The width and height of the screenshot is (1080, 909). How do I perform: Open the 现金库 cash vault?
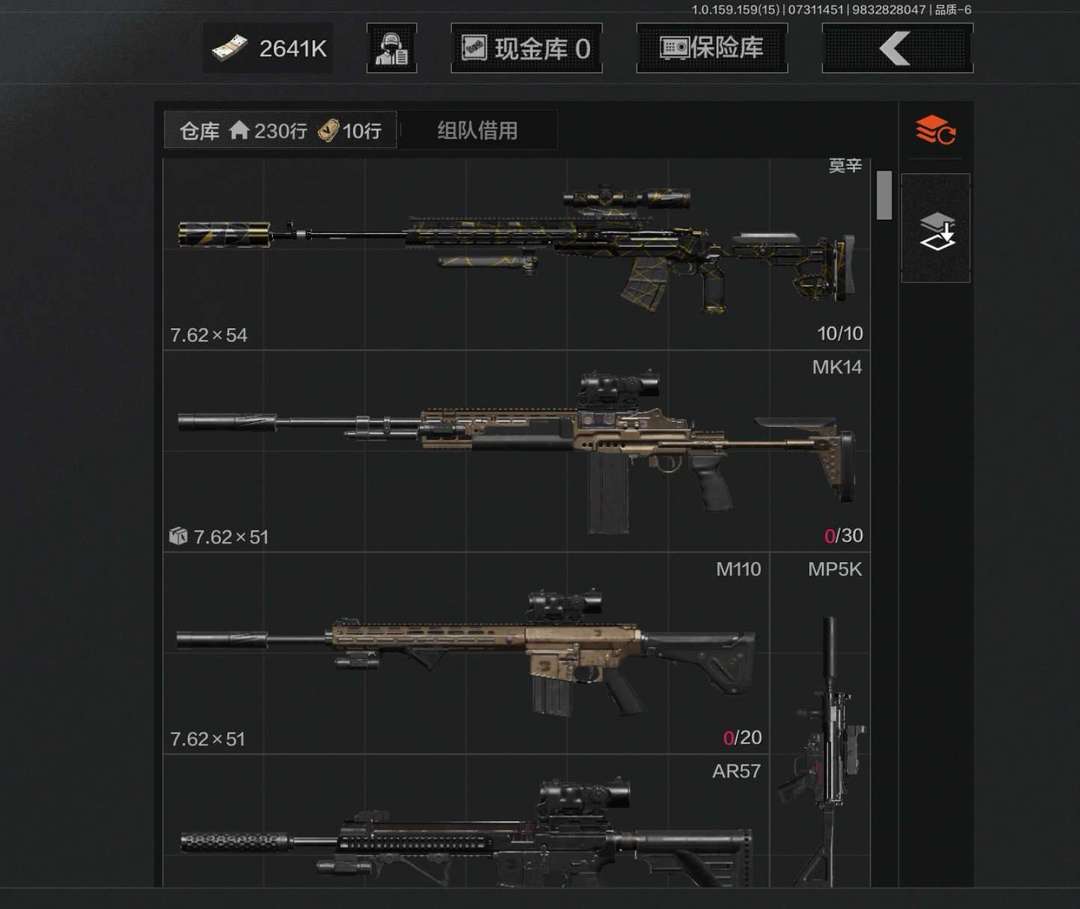(x=526, y=48)
